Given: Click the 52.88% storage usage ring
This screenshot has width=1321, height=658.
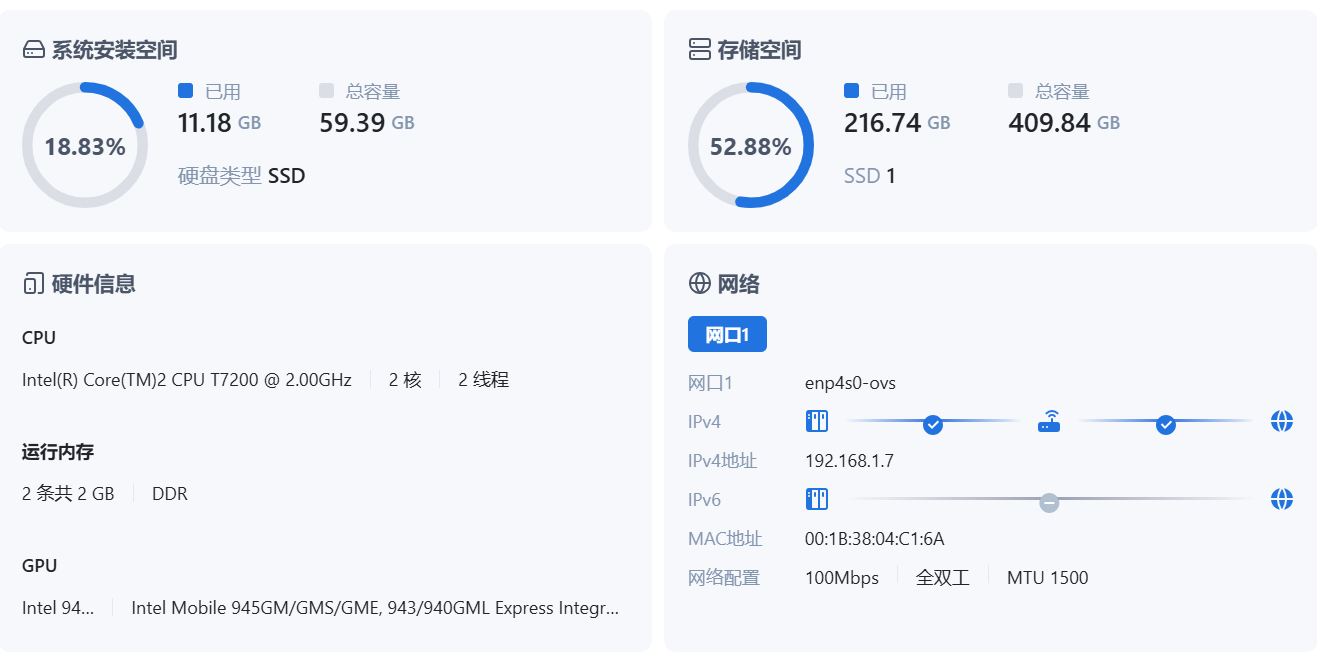Looking at the screenshot, I should (751, 144).
